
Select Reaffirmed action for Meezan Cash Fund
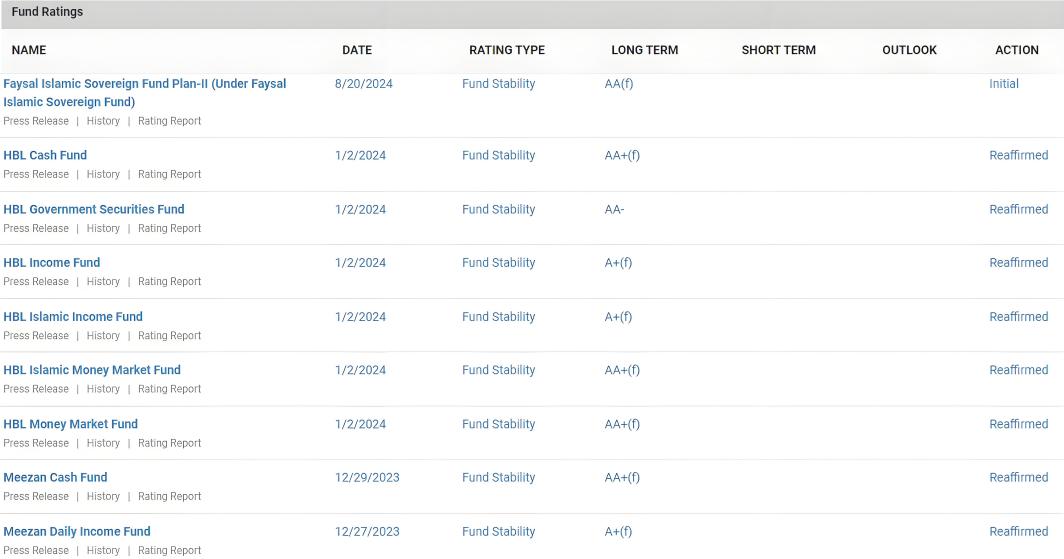(x=1019, y=478)
